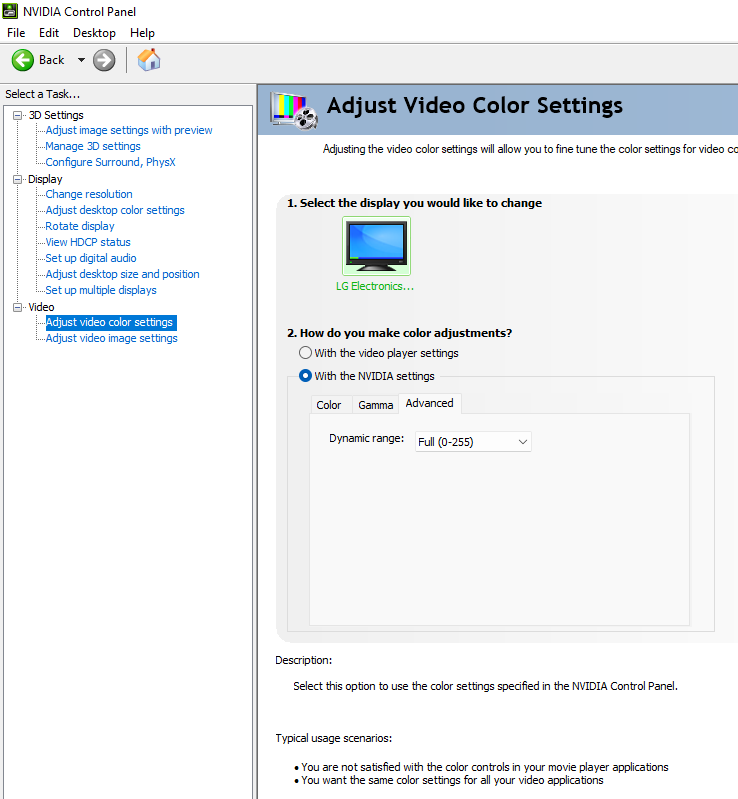Switch to the Advanced tab
Viewport: 738px width, 799px height.
(x=430, y=403)
